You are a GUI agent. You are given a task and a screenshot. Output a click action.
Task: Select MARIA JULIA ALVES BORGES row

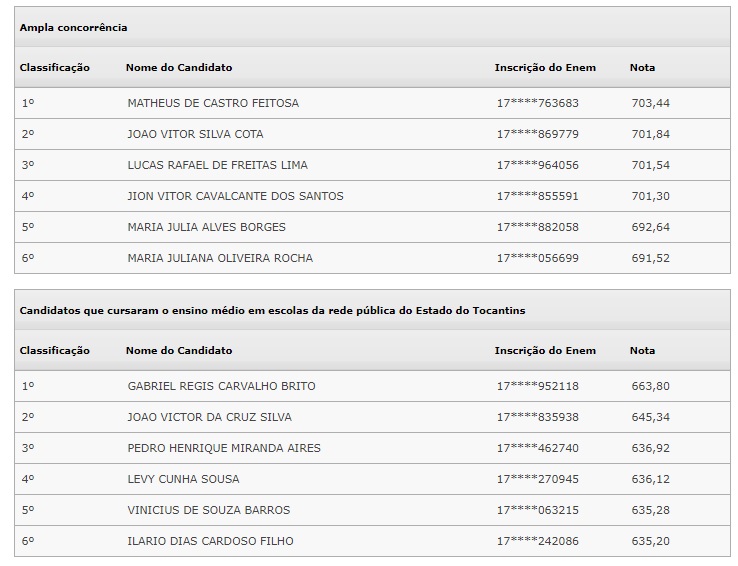pos(372,227)
